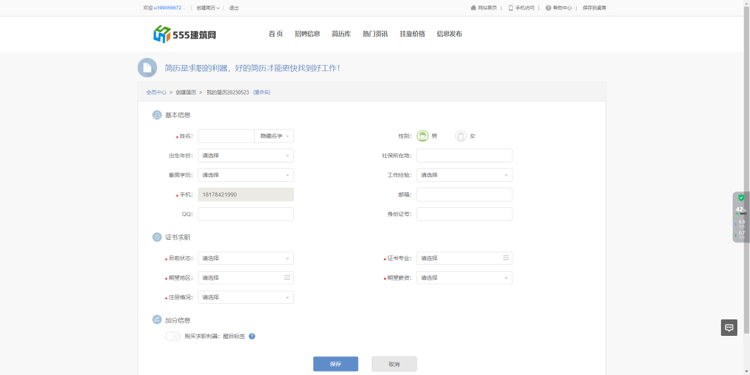Viewport: 750px width, 375px height.
Task: Click the green shield icon on side widget
Action: [741, 198]
